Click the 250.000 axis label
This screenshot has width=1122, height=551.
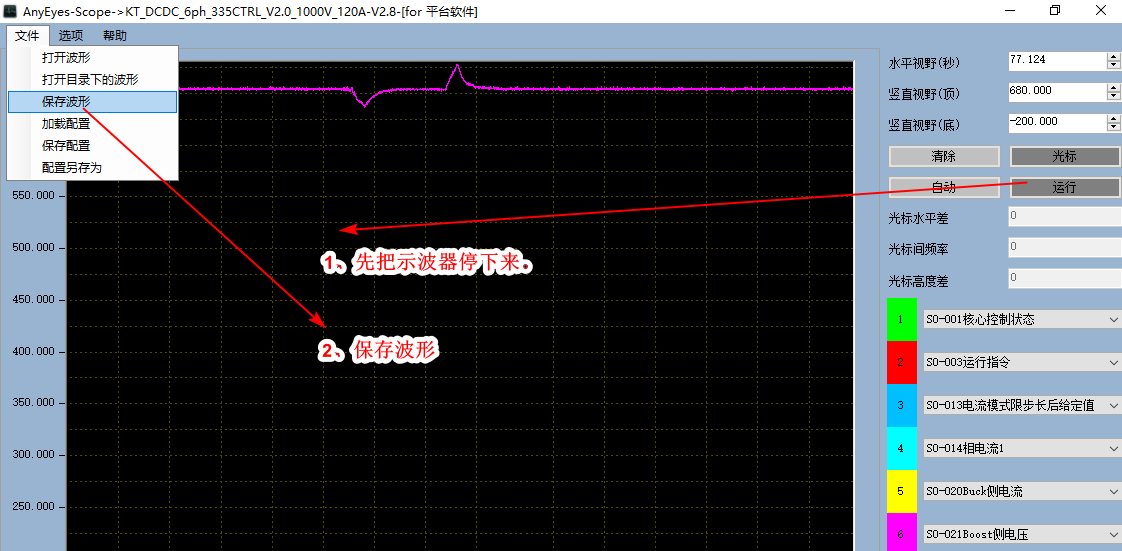click(x=34, y=507)
